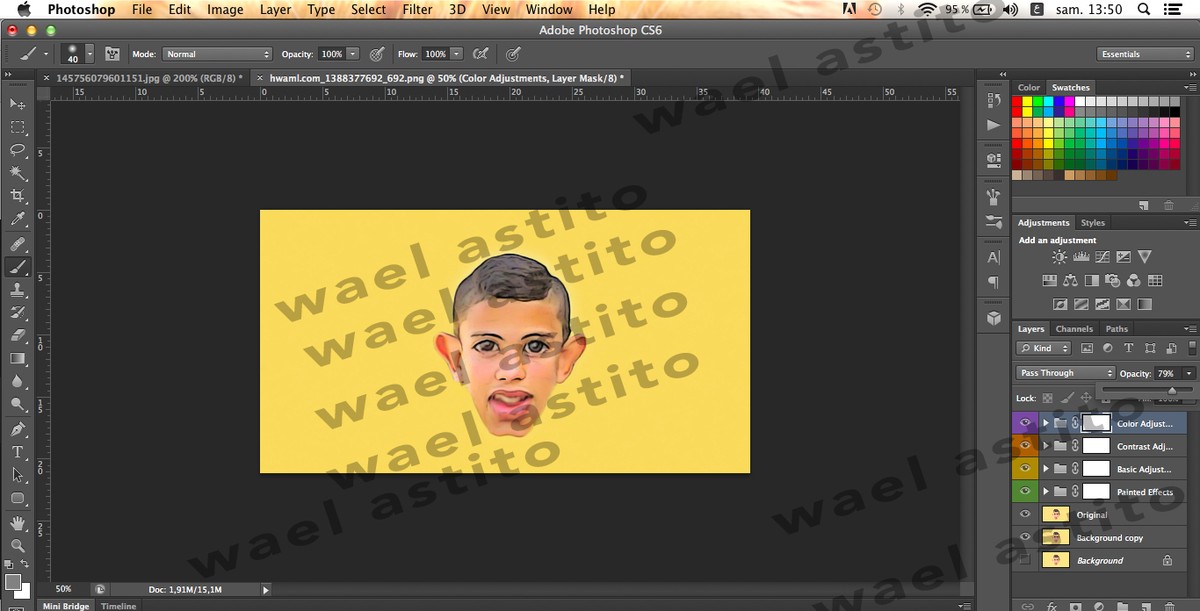This screenshot has width=1200, height=611.
Task: Select the Hand tool
Action: (18, 523)
